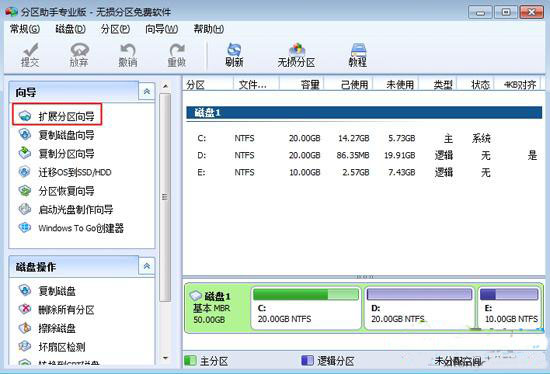
Task: Launch the 扩展分区向导 wizard
Action: click(57, 115)
